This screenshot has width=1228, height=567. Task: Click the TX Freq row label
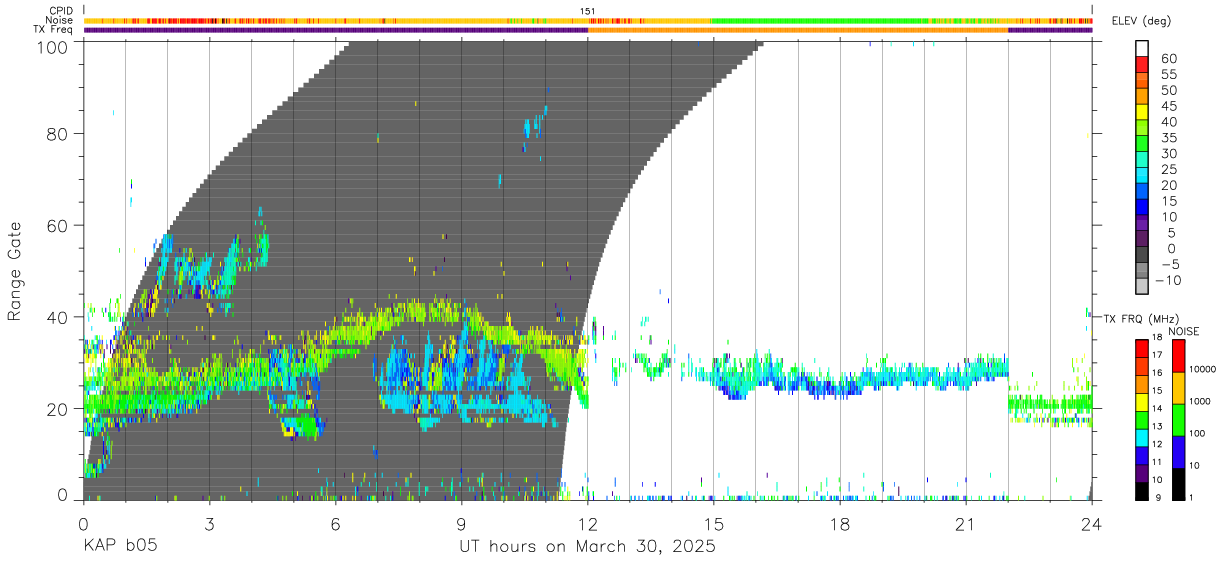pyautogui.click(x=54, y=30)
